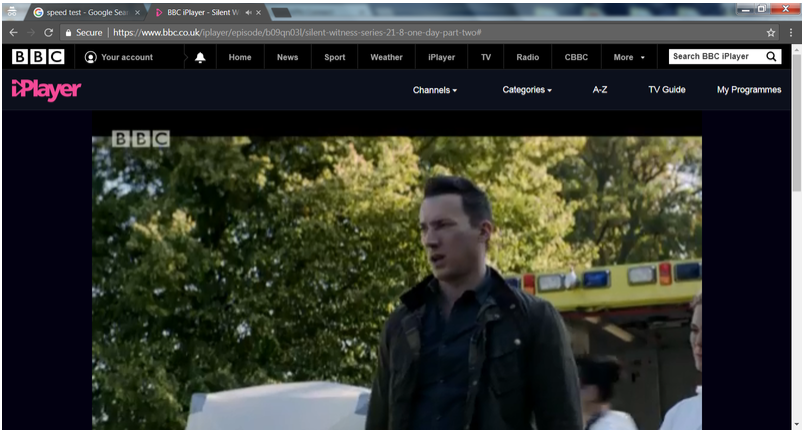Viewport: 806px width, 431px height.
Task: Expand the Categories dropdown
Action: [x=527, y=90]
